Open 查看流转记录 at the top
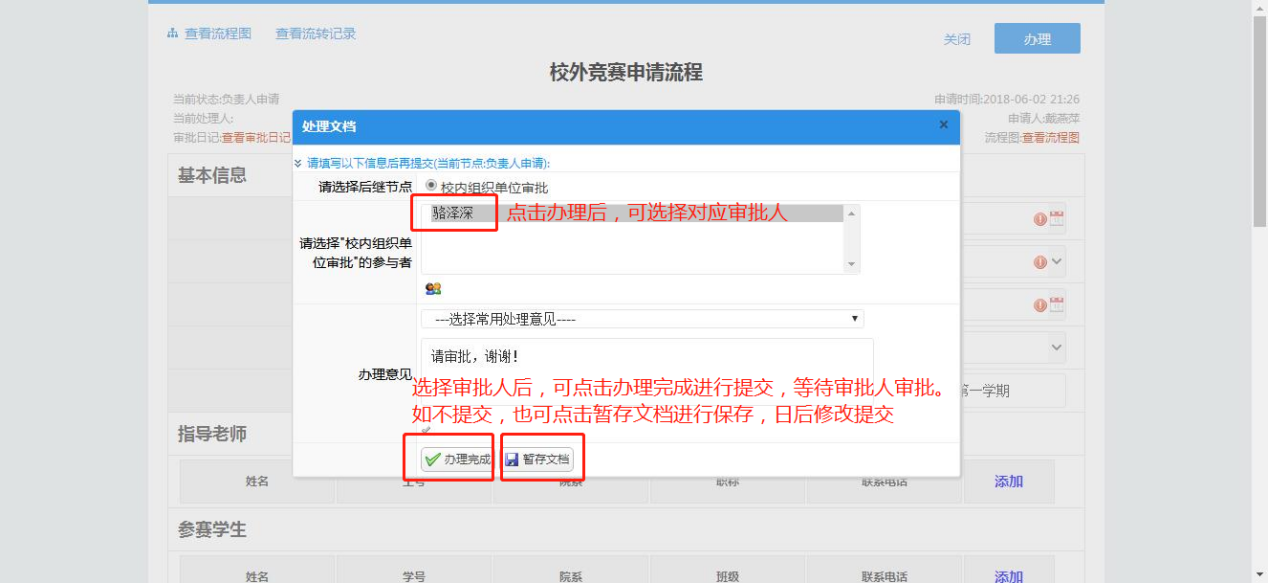The width and height of the screenshot is (1268, 583). click(x=316, y=34)
